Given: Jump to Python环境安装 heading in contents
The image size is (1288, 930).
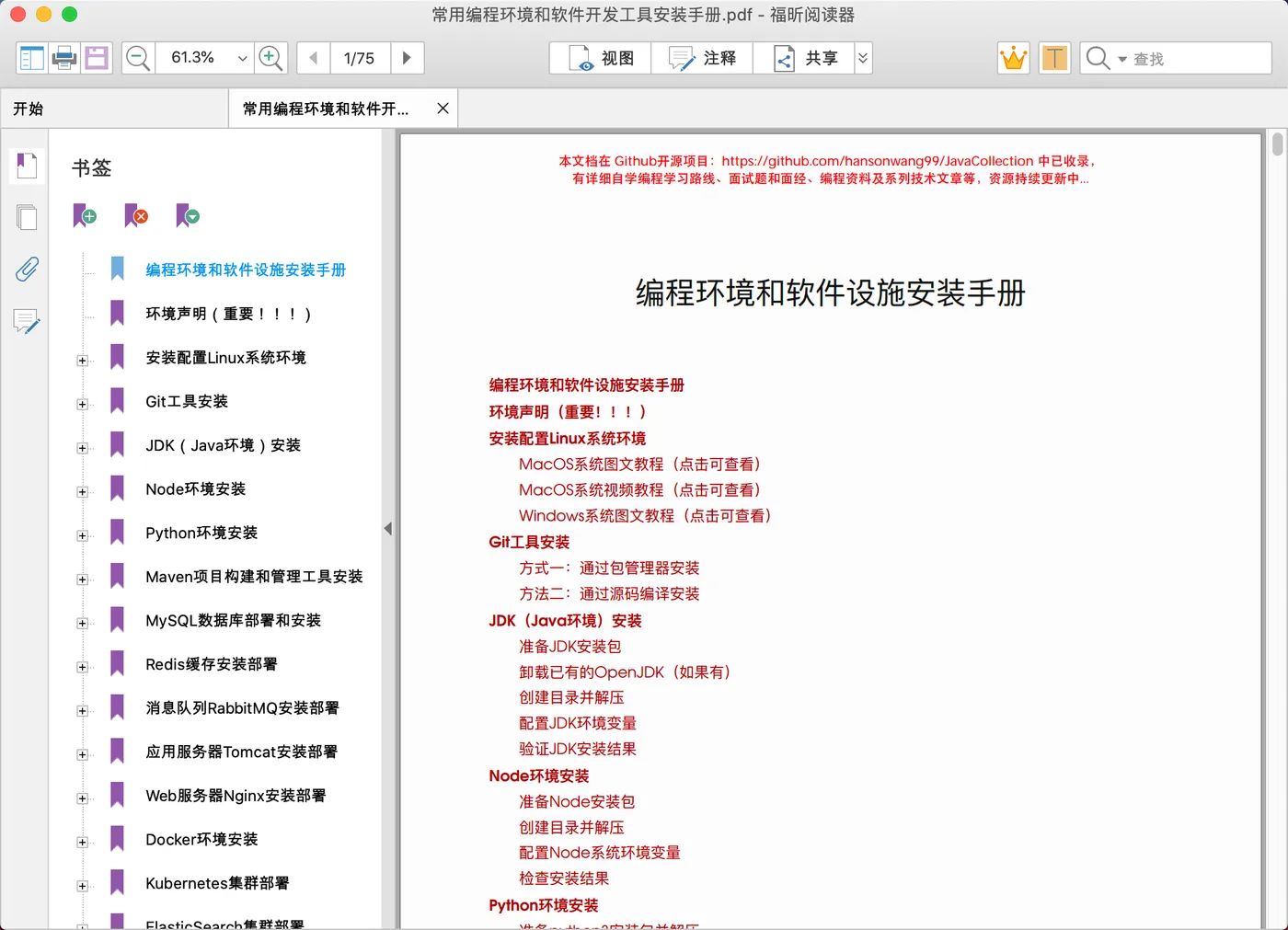Looking at the screenshot, I should click(x=544, y=906).
